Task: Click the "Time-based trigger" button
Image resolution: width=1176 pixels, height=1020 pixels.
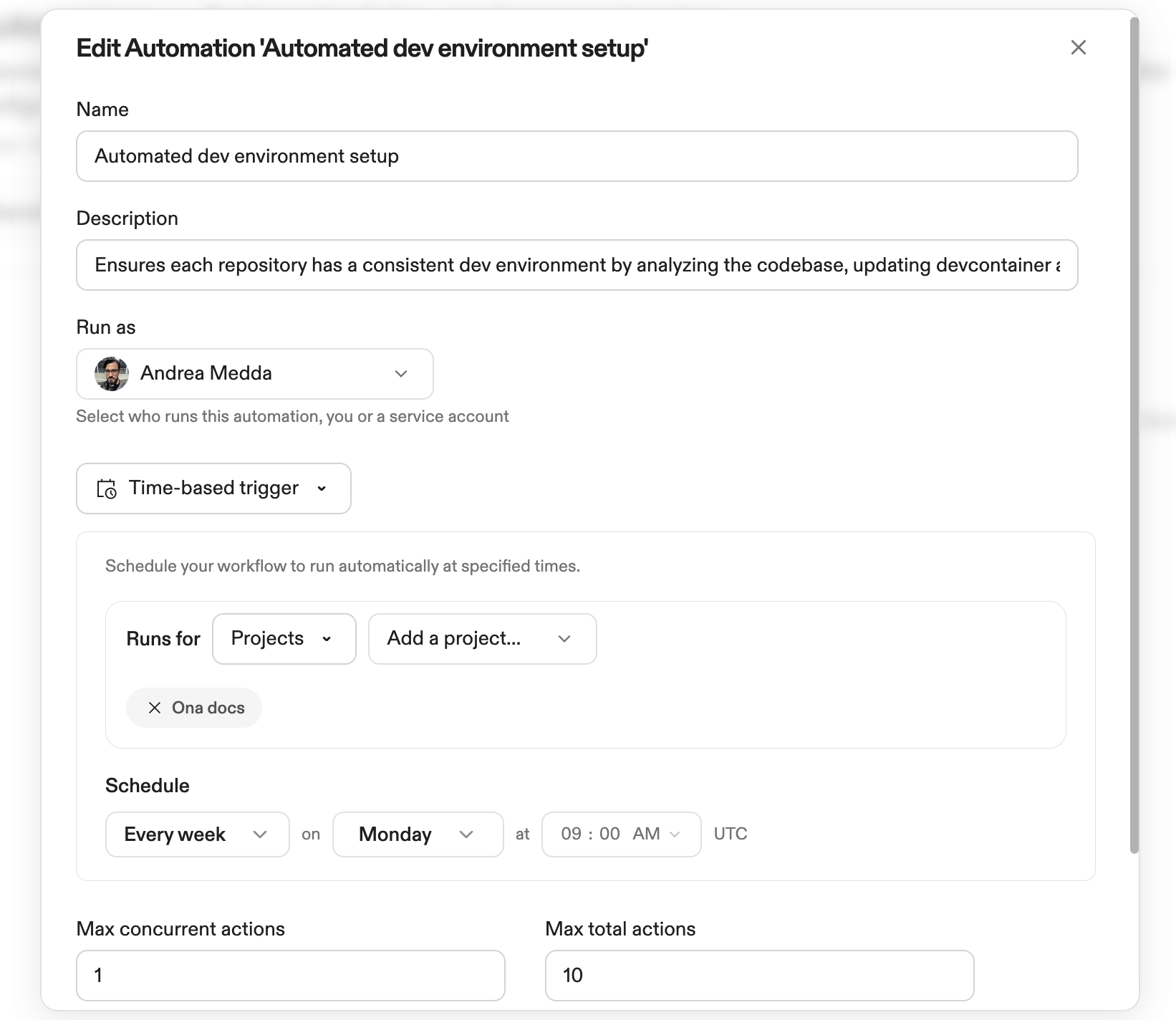Action: pyautogui.click(x=213, y=489)
